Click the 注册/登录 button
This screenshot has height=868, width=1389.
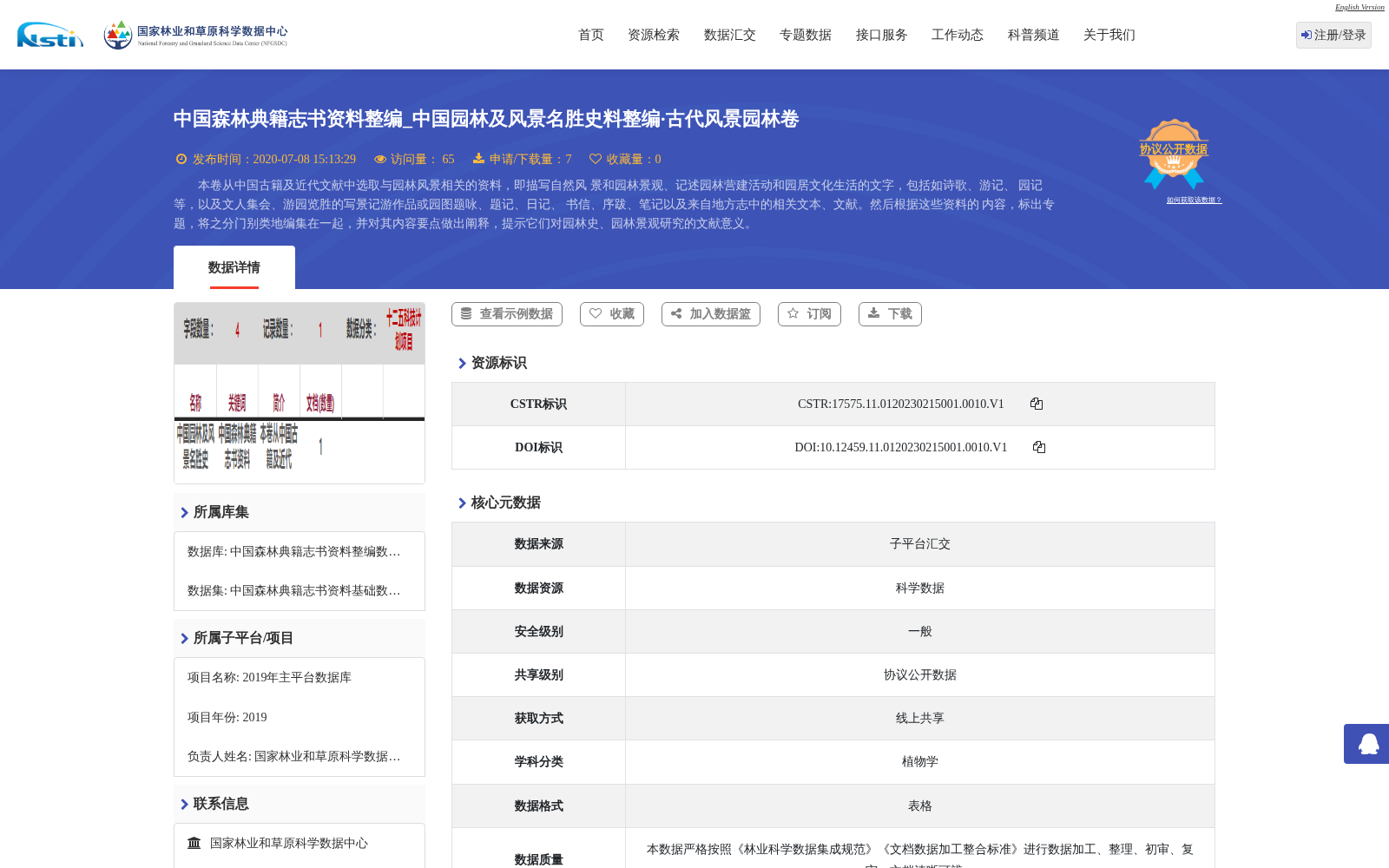(x=1333, y=35)
